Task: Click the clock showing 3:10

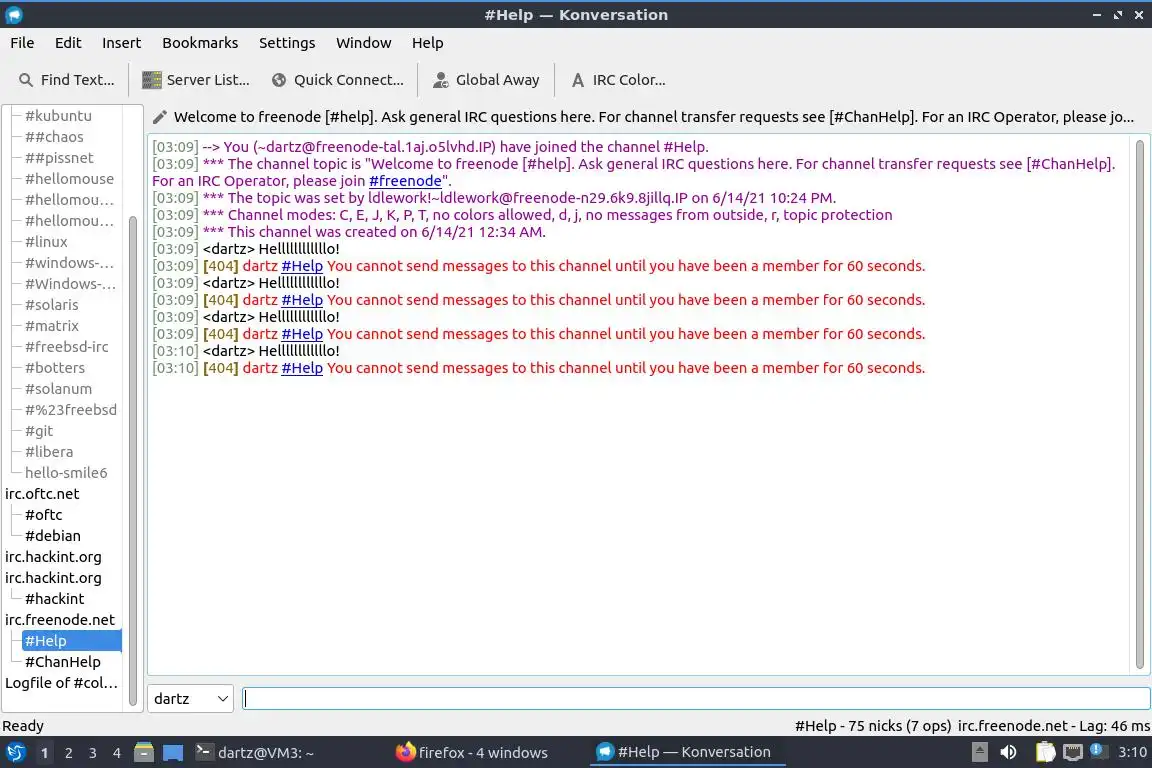Action: [1132, 752]
